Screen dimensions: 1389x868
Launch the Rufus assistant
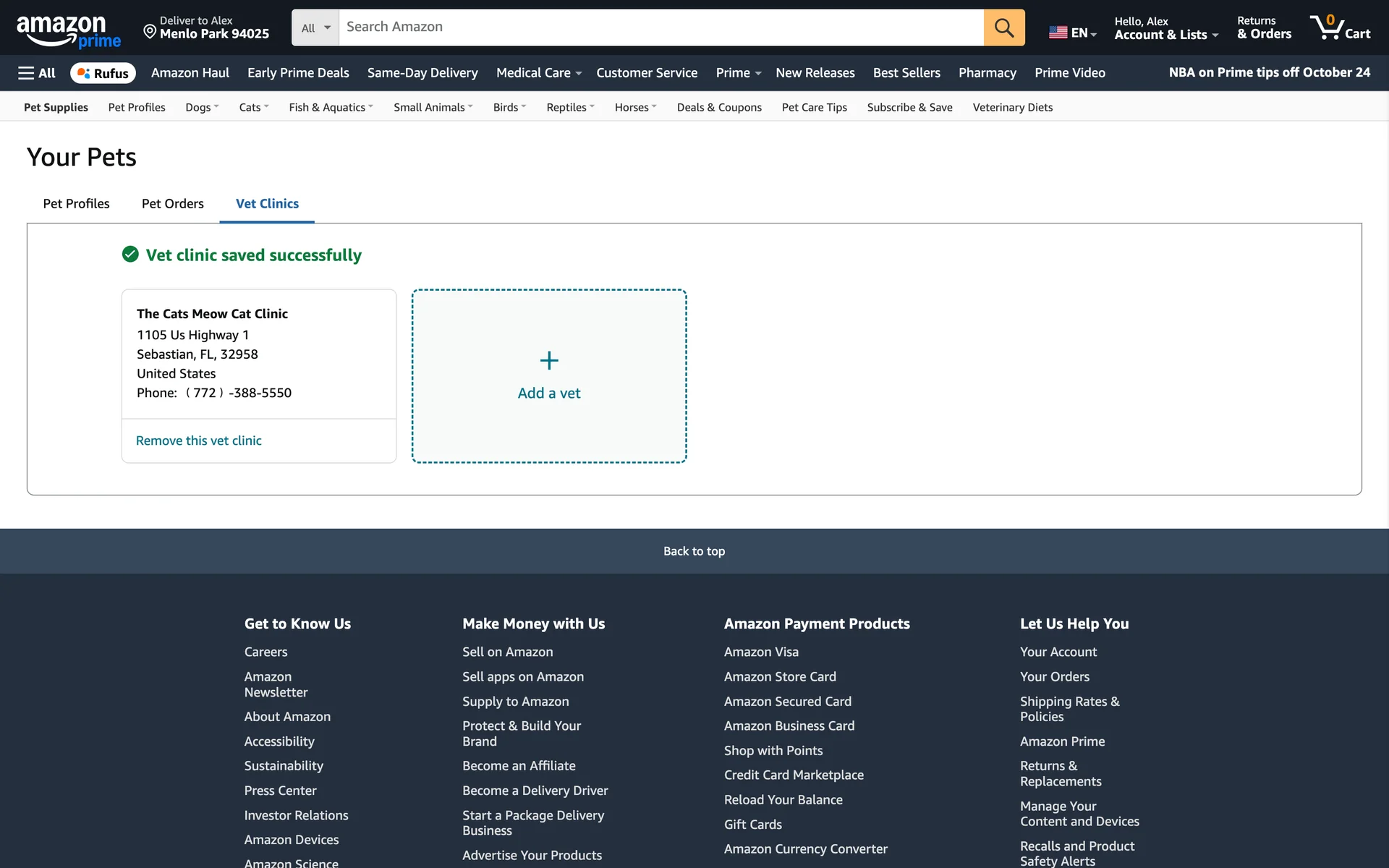click(x=103, y=73)
